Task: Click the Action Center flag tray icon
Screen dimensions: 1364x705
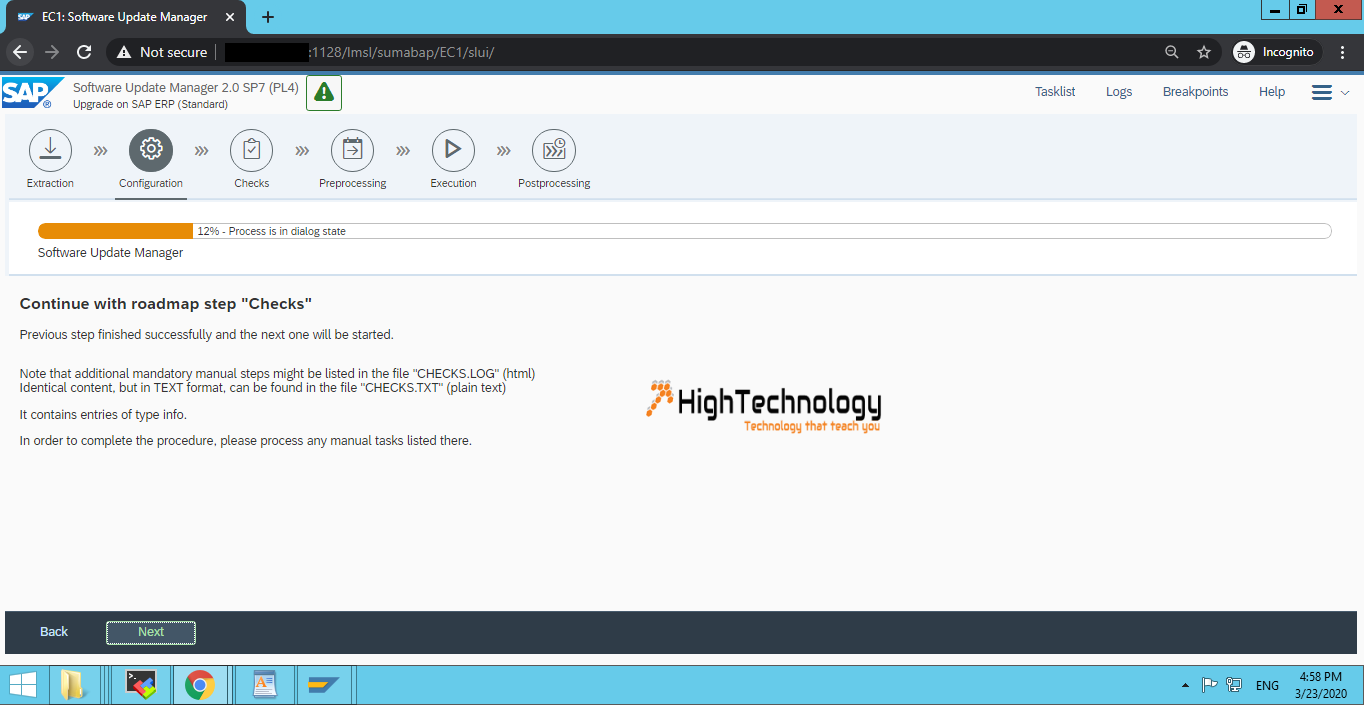Action: click(x=1209, y=686)
